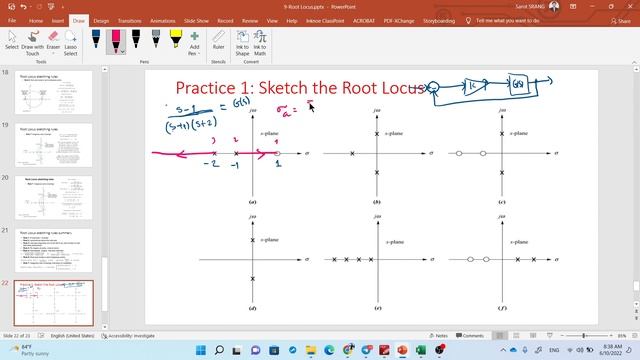This screenshot has height=360, width=640.
Task: Open the Eraser options dropdown
Action: pos(53,53)
